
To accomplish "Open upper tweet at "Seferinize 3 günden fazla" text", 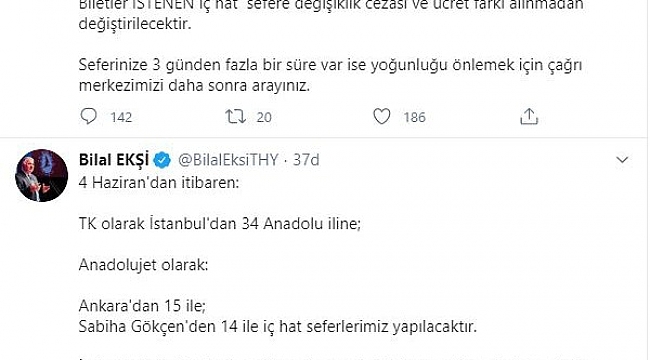I will (330, 65).
